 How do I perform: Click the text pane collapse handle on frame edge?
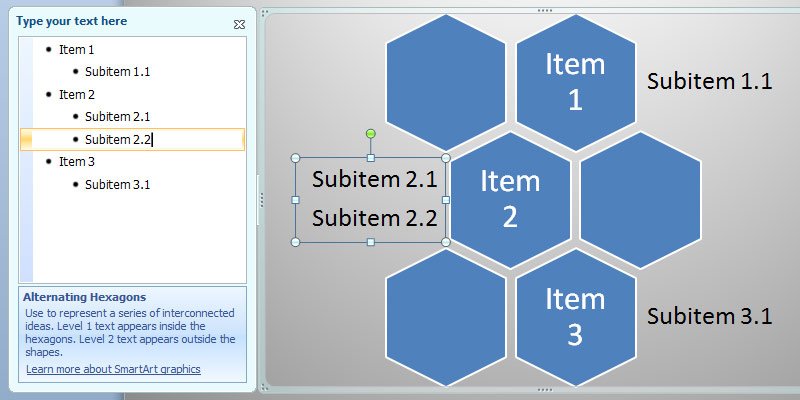(262, 199)
